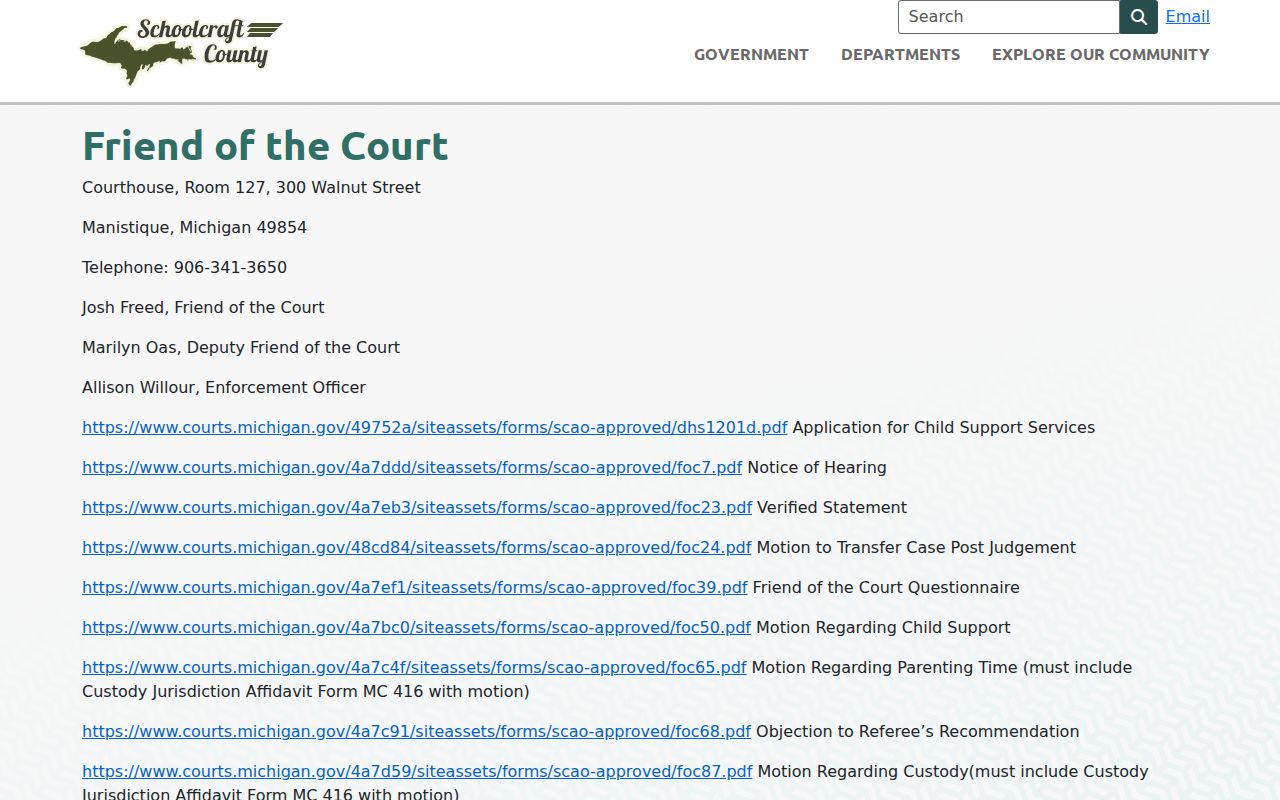Click the telephone number 906-341-3650
The height and width of the screenshot is (800, 1280).
(230, 267)
